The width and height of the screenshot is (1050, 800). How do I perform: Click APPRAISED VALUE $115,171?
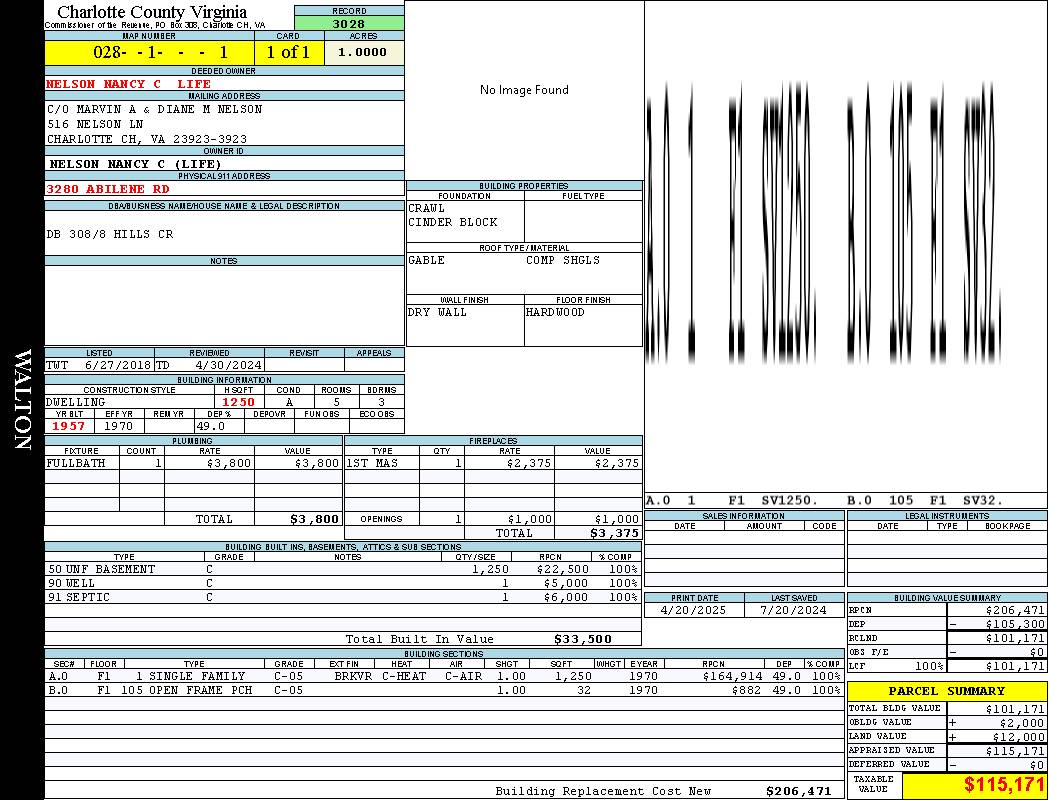(x=1015, y=752)
